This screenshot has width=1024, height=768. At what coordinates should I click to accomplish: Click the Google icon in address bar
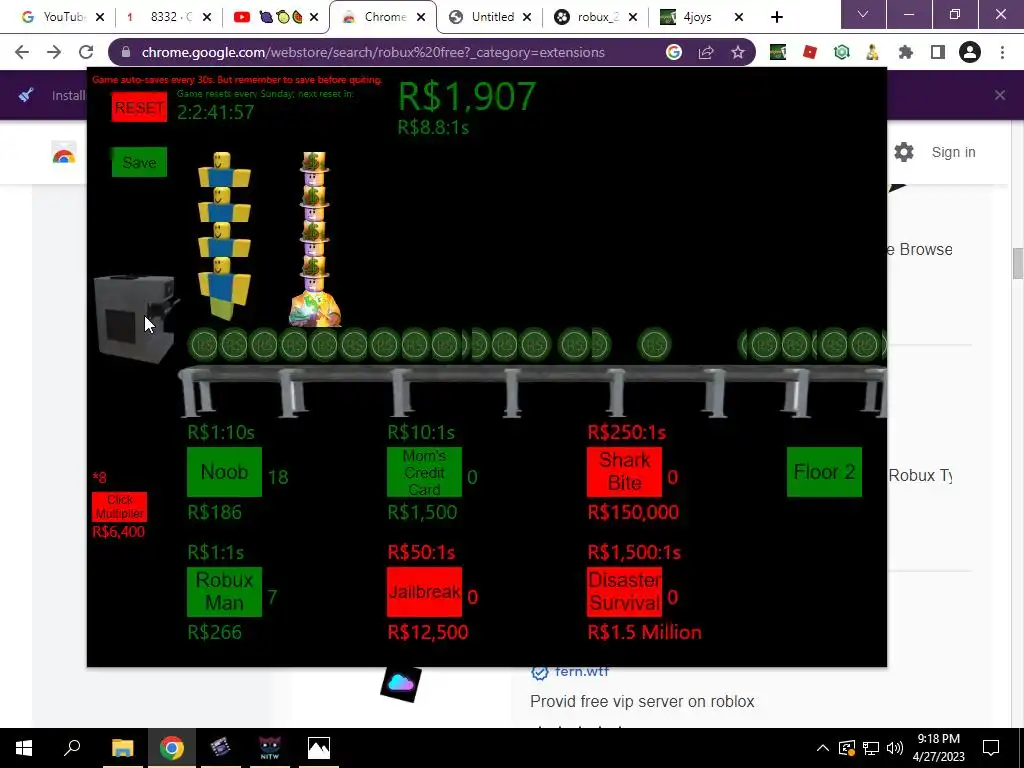674,52
